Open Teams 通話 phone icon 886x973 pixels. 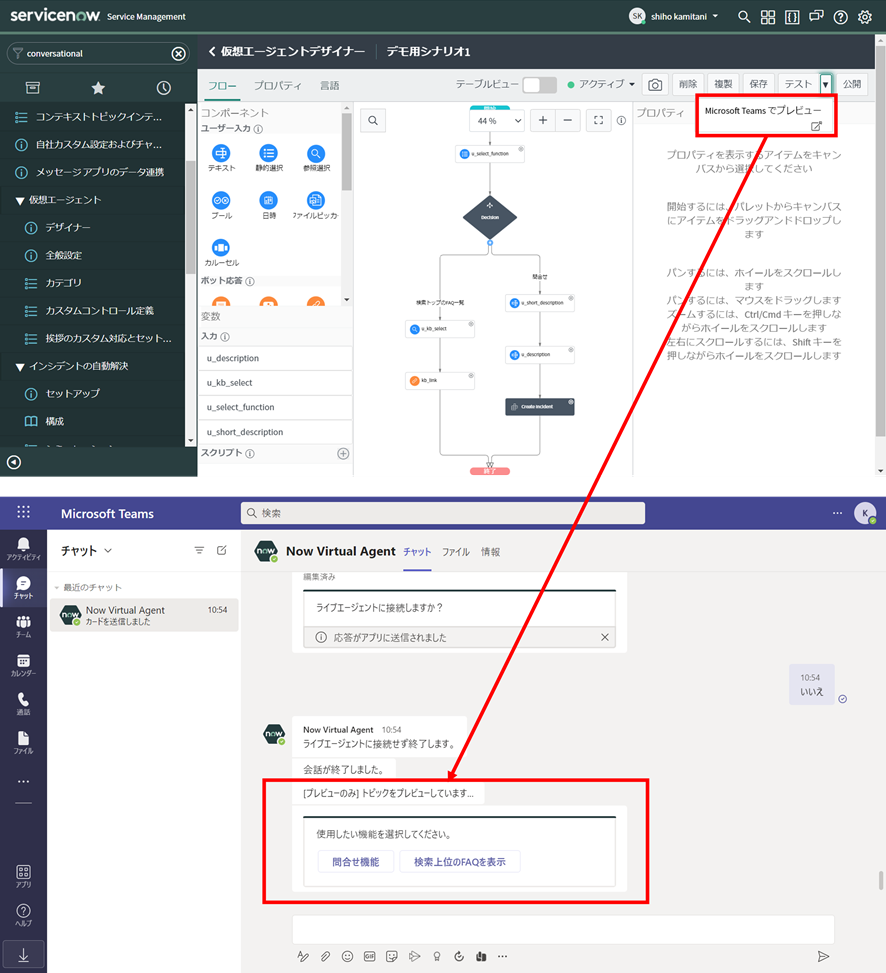(23, 704)
